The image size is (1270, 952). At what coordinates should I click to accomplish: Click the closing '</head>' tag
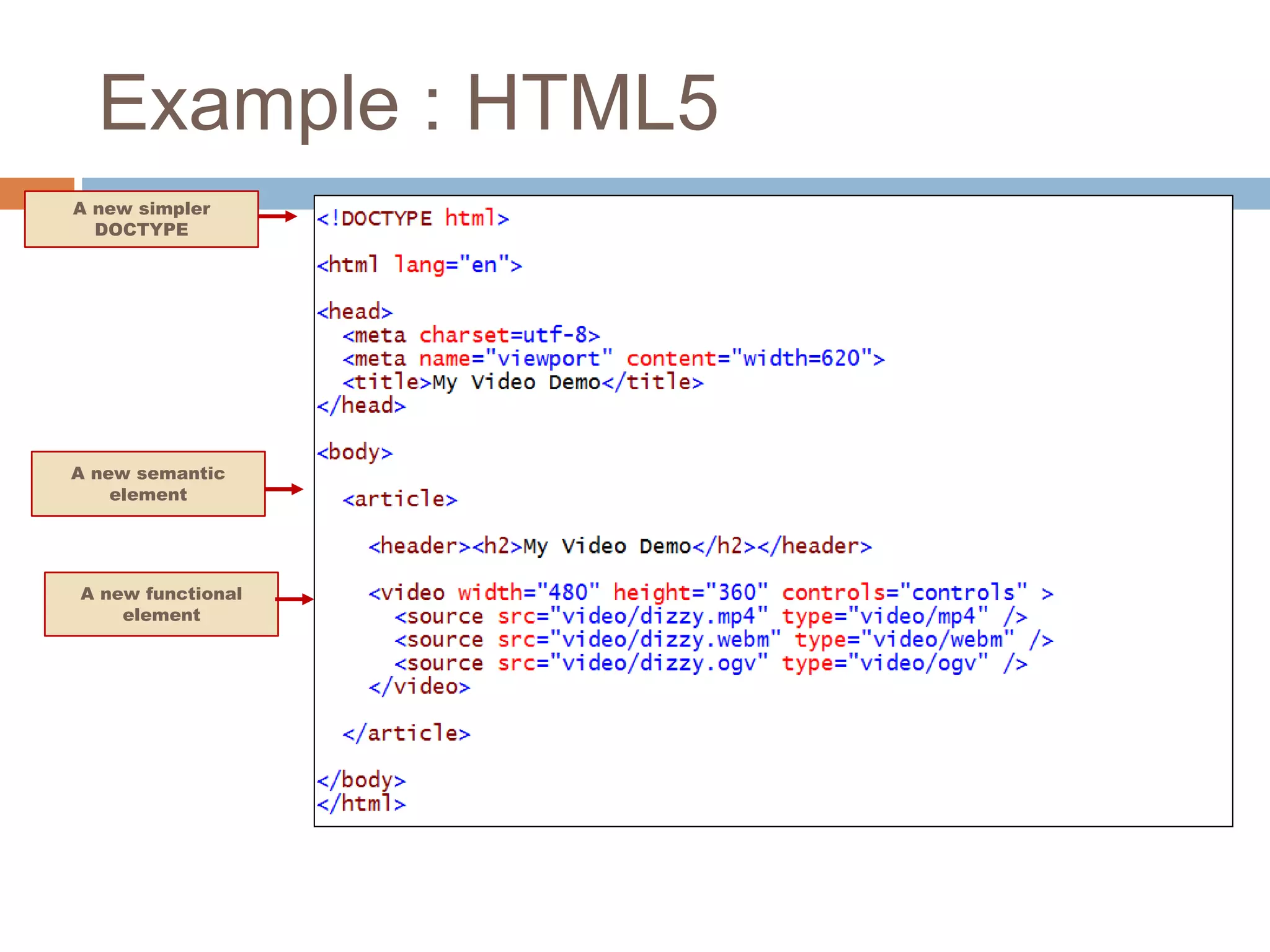pos(361,405)
